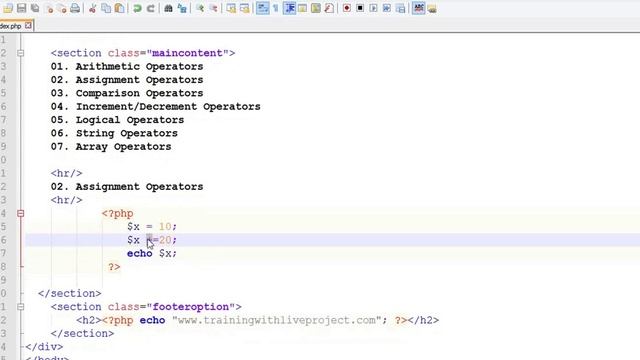Stop macro recording
640x360 pixels.
pyautogui.click(x=360, y=8)
